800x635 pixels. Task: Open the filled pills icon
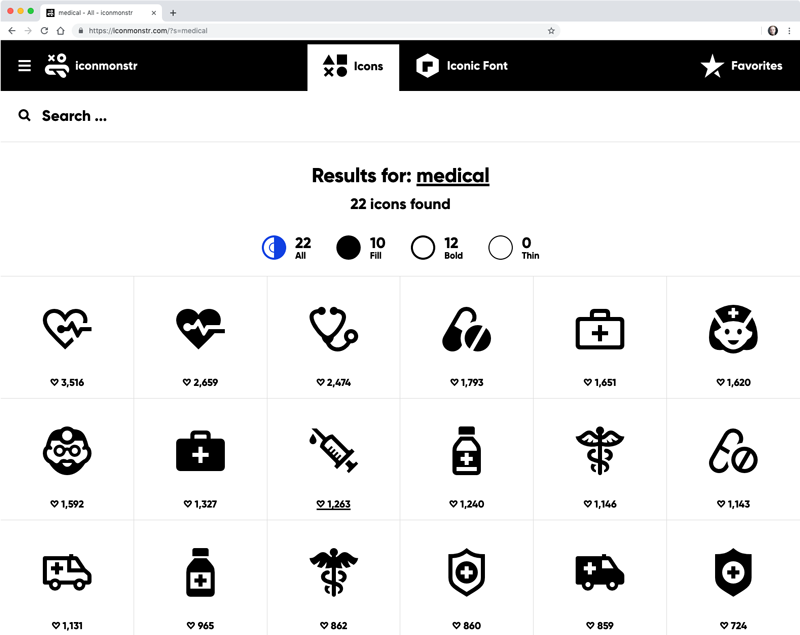click(x=466, y=329)
